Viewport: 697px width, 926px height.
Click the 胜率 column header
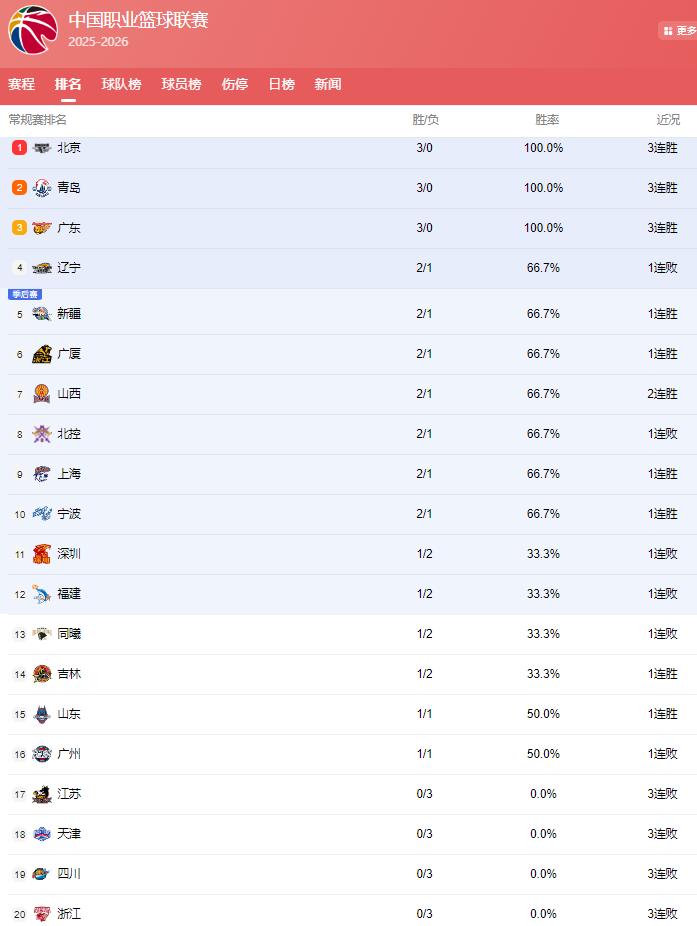(546, 120)
